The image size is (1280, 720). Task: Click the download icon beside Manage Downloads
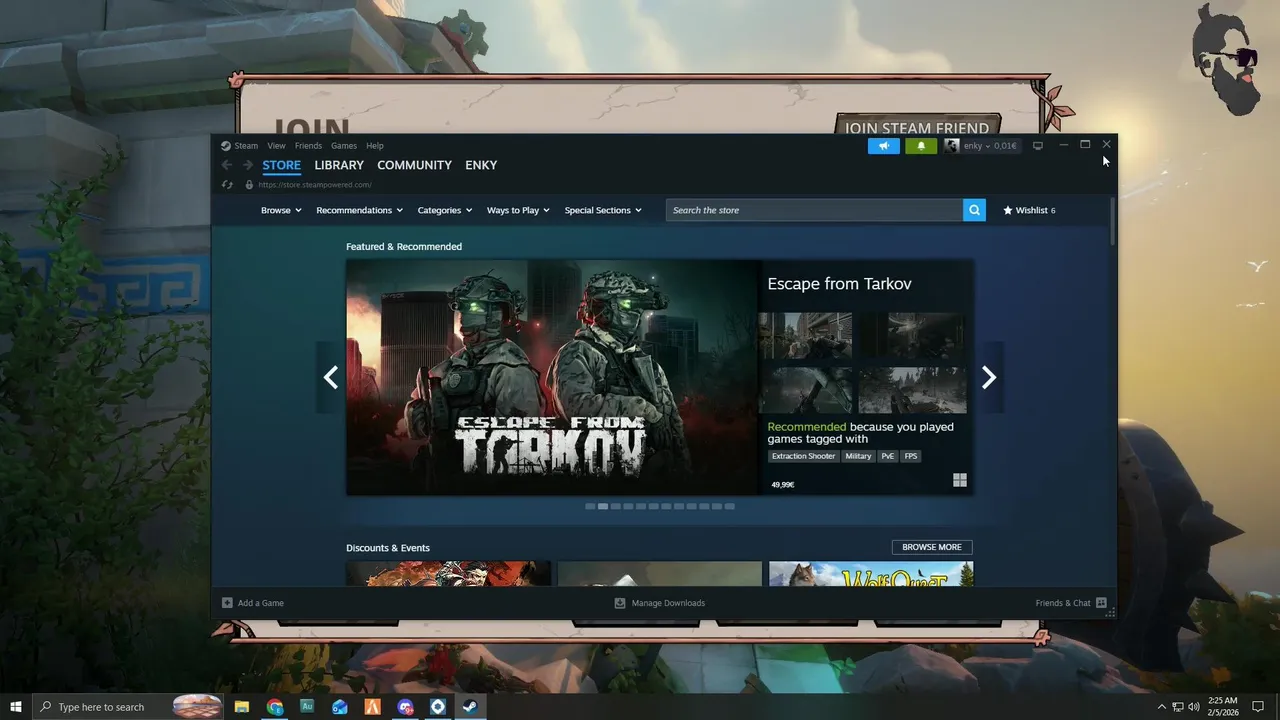point(620,603)
